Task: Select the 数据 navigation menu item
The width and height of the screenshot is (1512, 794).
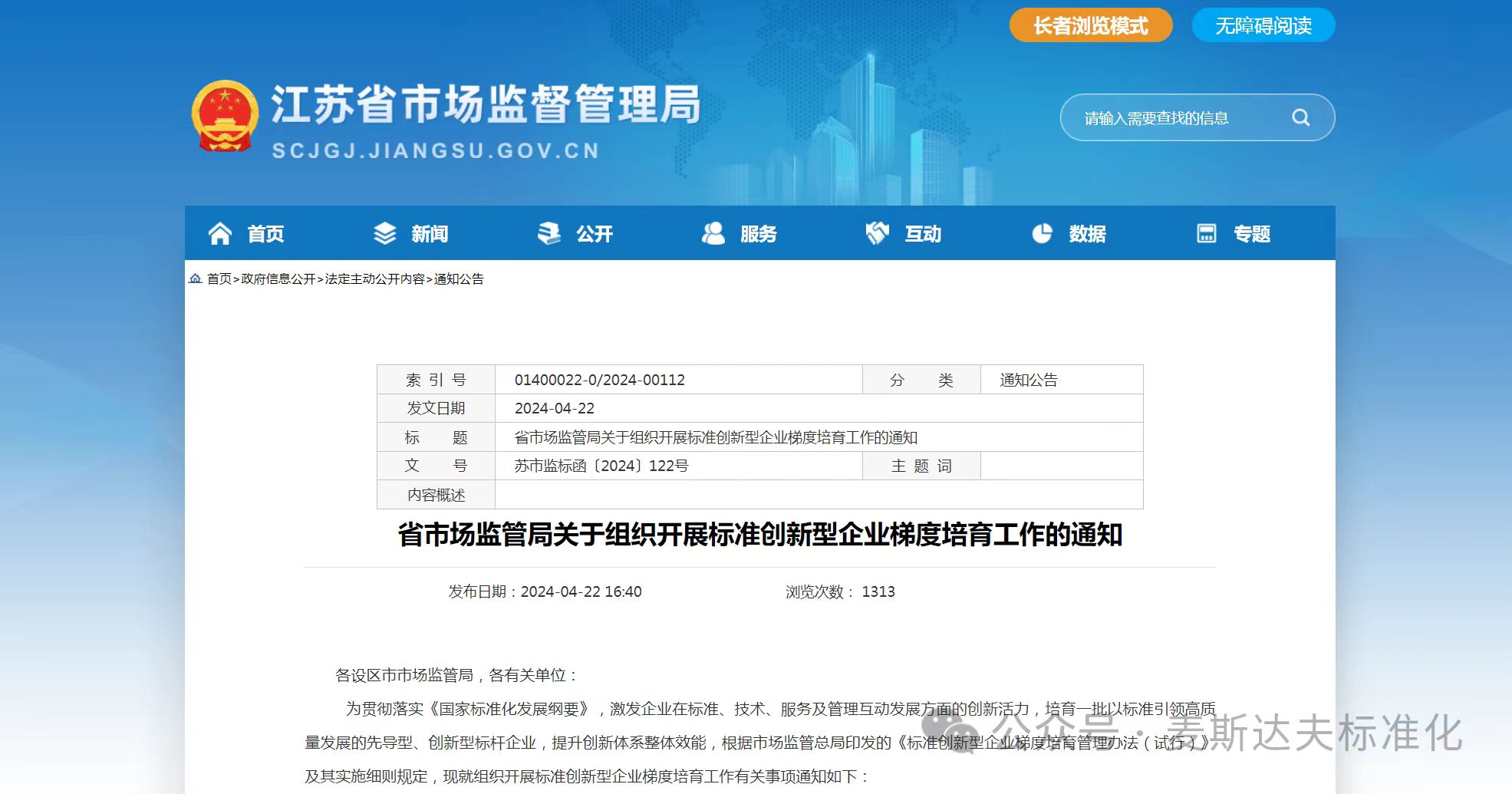Action: click(1087, 234)
